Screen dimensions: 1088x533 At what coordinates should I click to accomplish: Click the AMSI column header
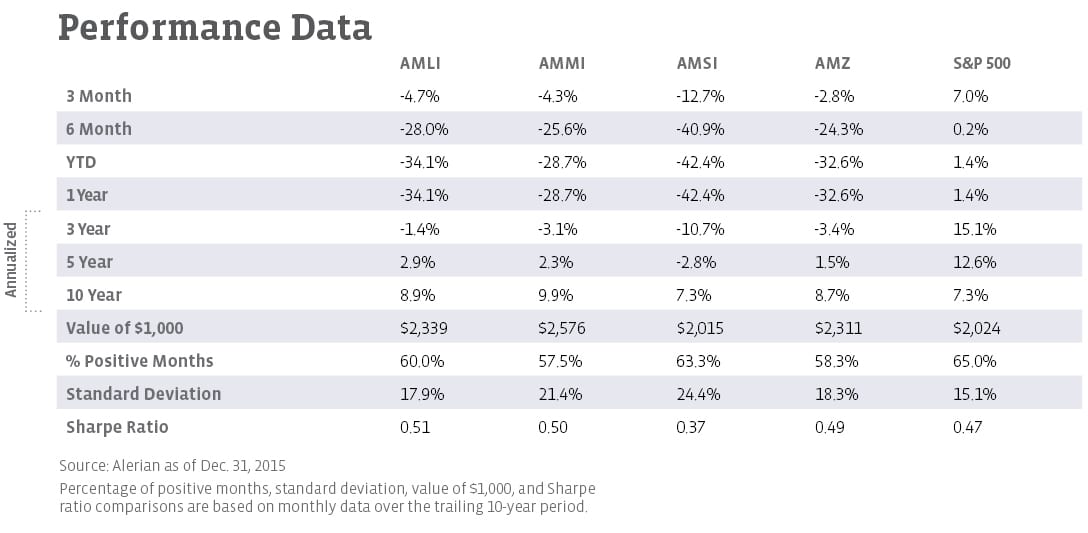click(697, 63)
